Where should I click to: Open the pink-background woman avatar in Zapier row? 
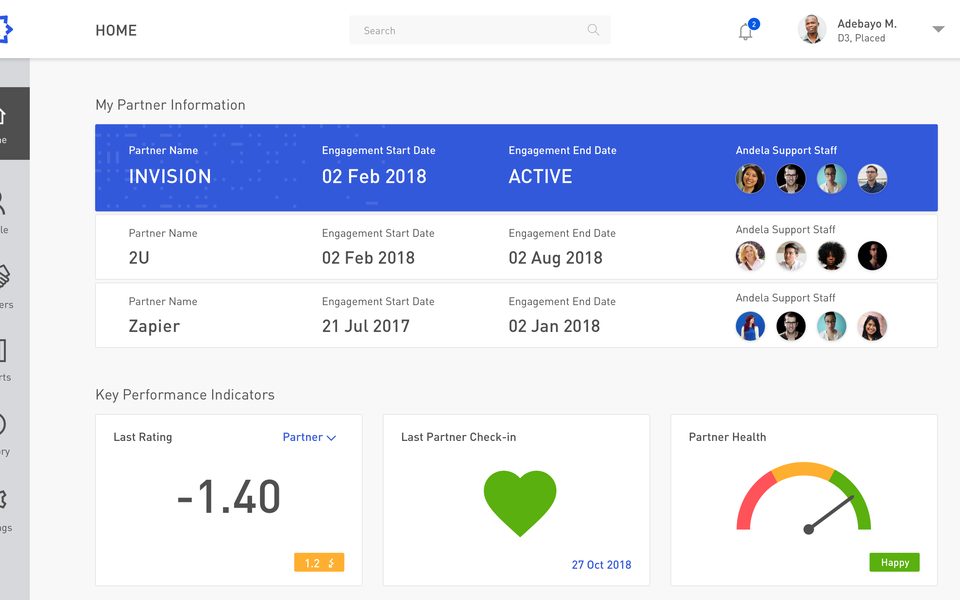pos(872,326)
